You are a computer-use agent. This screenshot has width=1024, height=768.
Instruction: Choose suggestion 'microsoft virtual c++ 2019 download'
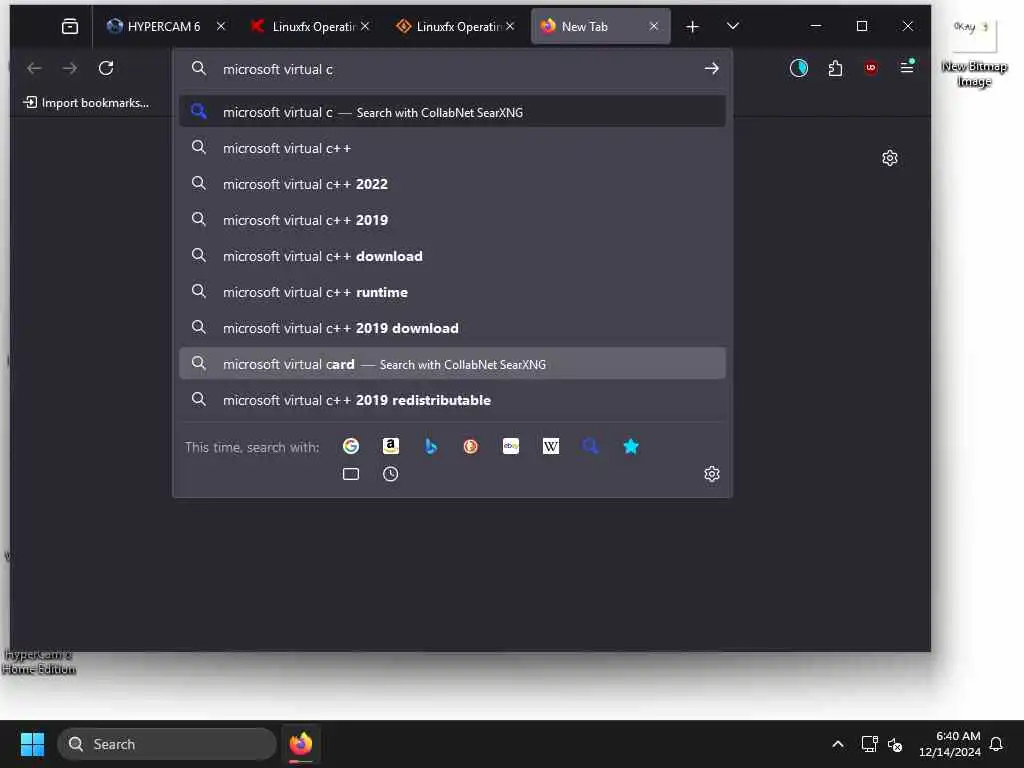pos(453,328)
